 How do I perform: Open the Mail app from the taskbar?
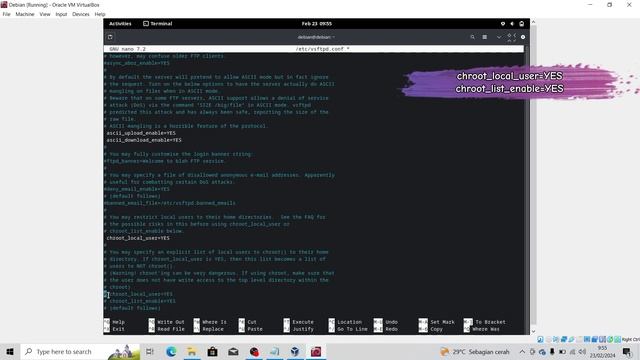tap(233, 351)
